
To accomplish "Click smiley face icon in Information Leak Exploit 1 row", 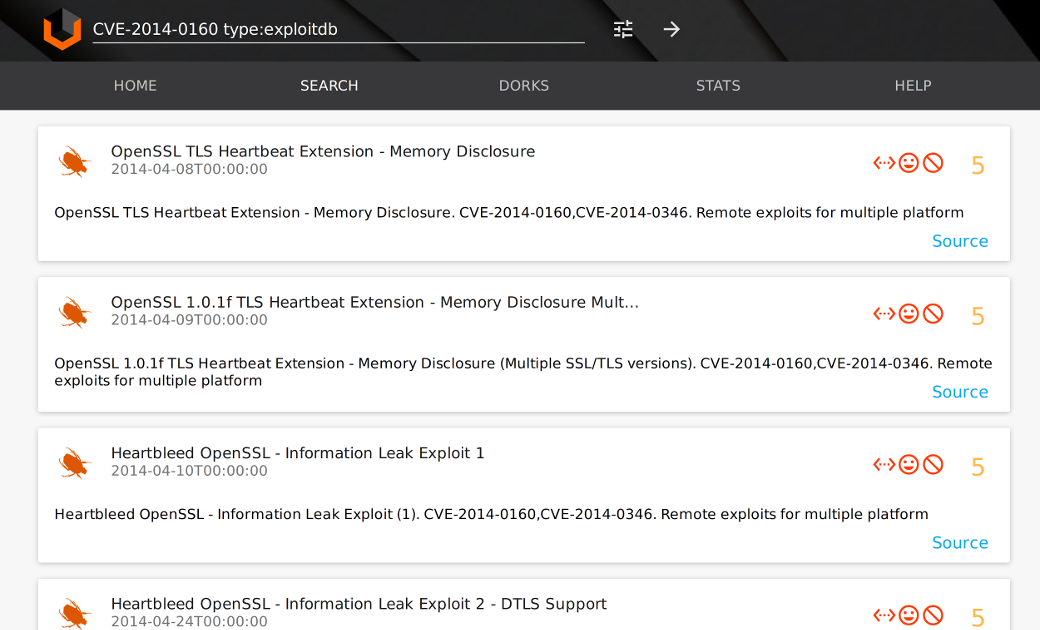I will (x=909, y=464).
